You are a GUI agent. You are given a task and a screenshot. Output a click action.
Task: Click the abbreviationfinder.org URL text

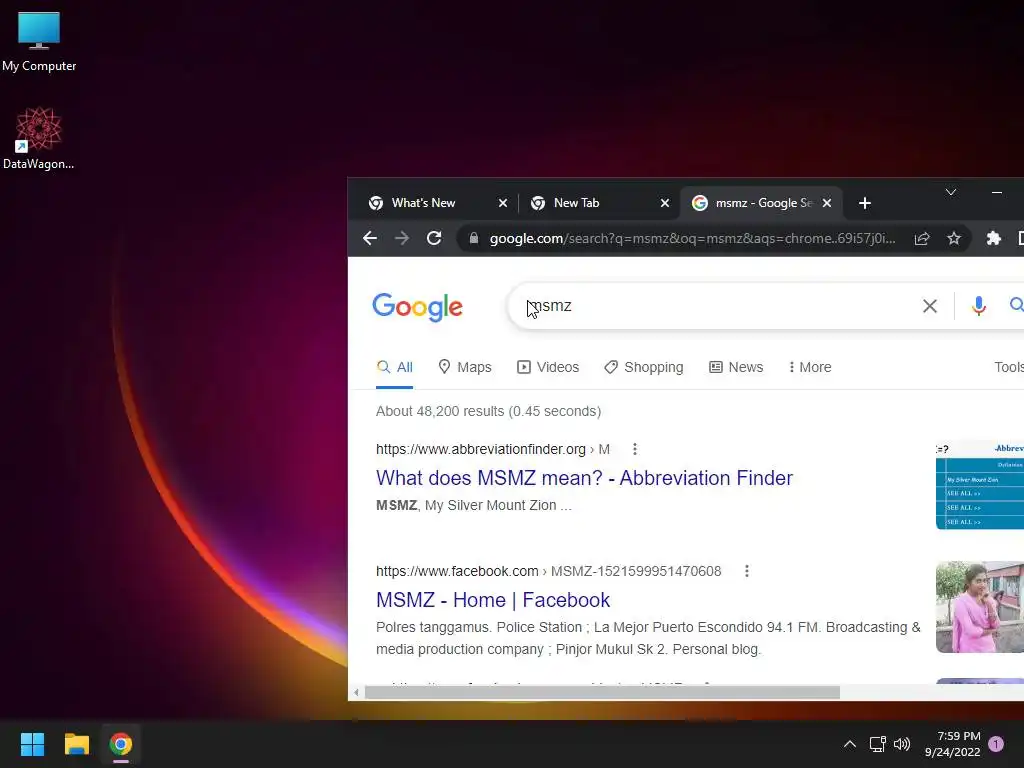[x=481, y=449]
